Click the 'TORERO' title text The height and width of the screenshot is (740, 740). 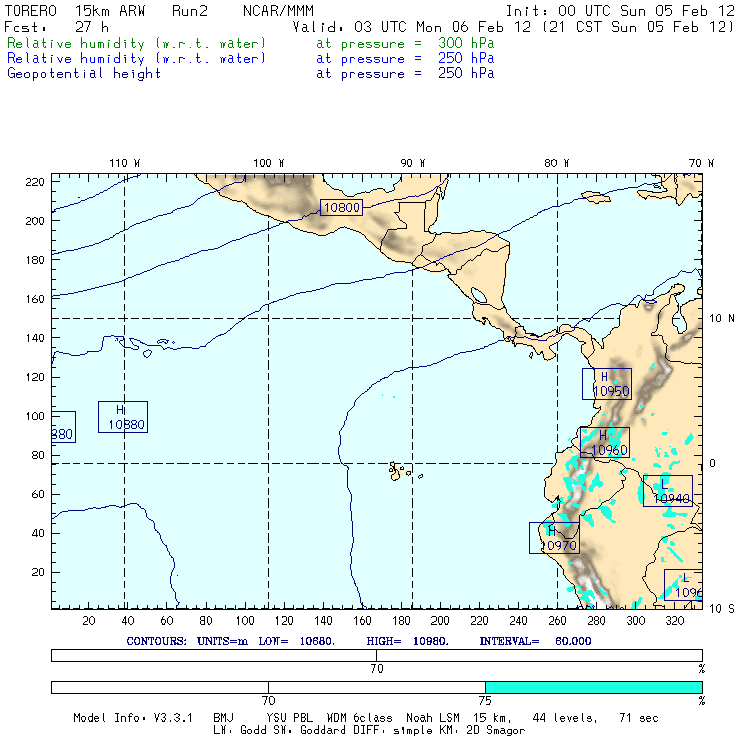(31, 11)
